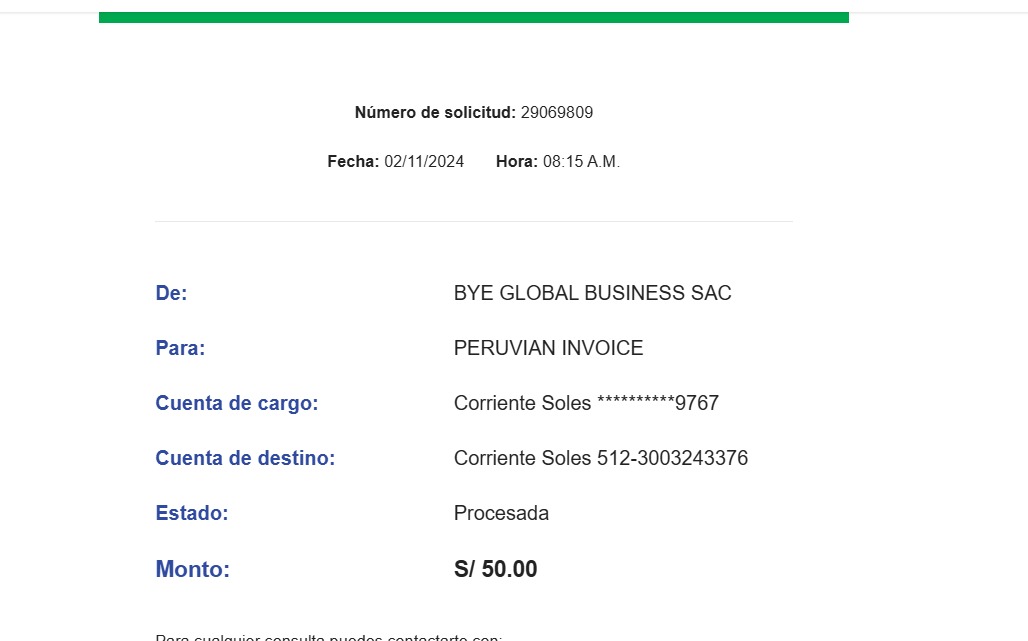Select the 'Procesada' status text

pyautogui.click(x=501, y=514)
